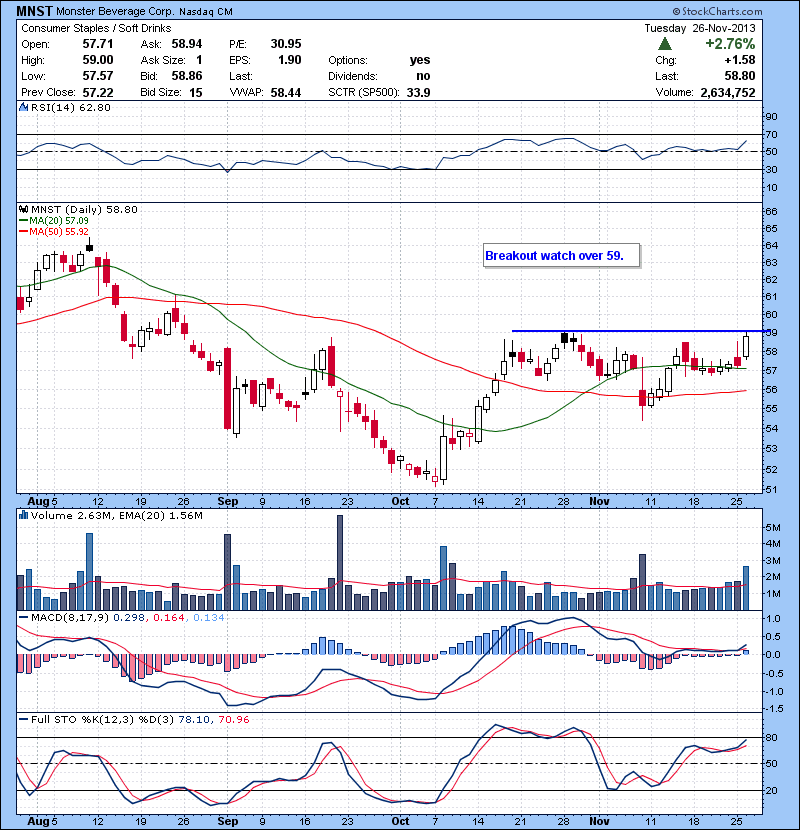
Task: Click the Dividends value no
Action: [423, 76]
